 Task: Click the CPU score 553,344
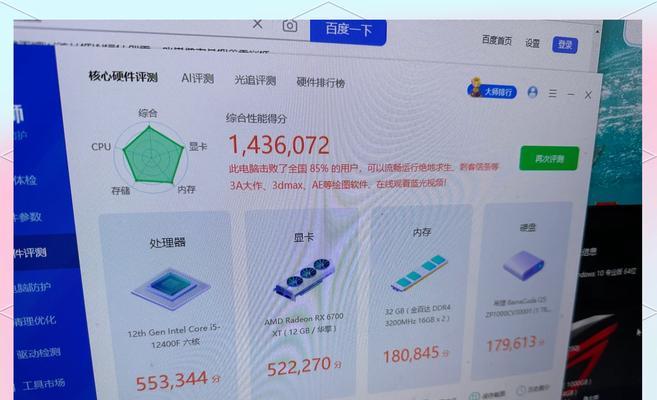pyautogui.click(x=172, y=381)
